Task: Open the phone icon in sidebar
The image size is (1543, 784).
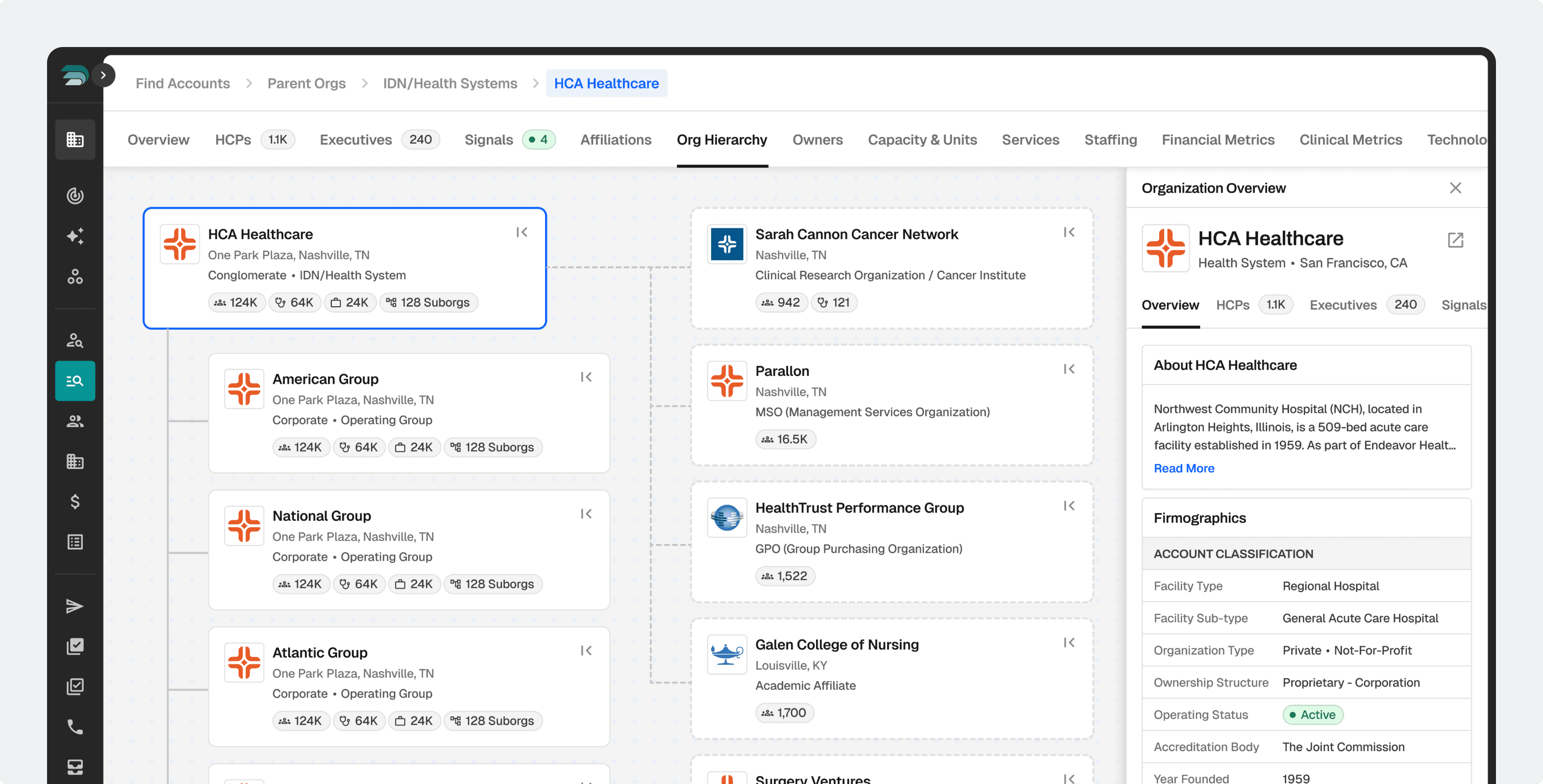Action: 75,727
